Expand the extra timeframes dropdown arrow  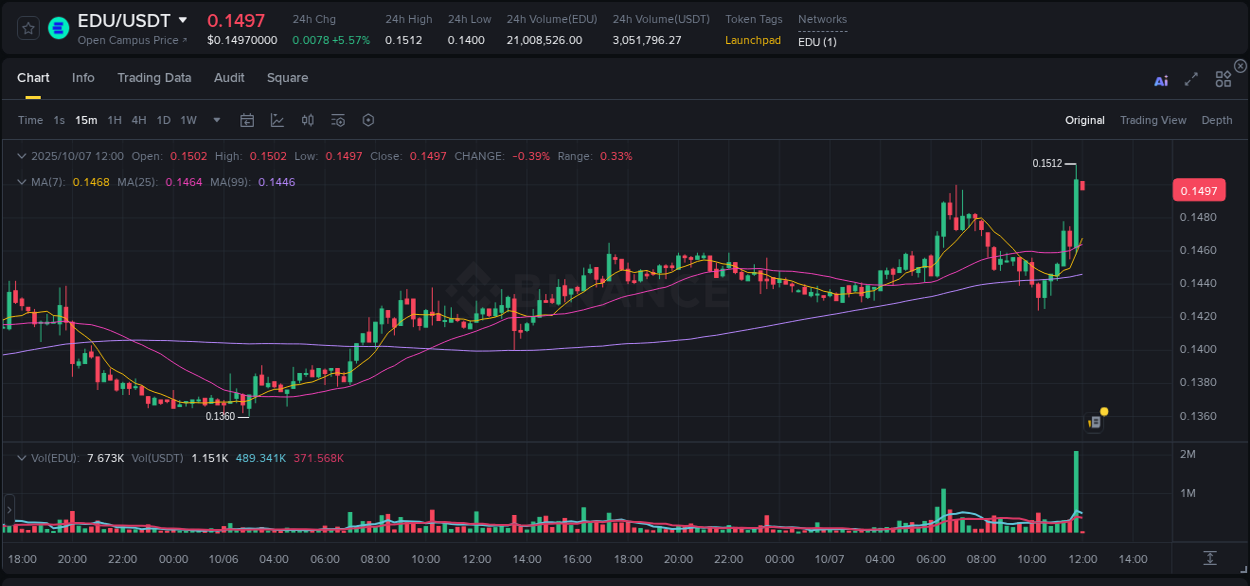click(x=216, y=120)
